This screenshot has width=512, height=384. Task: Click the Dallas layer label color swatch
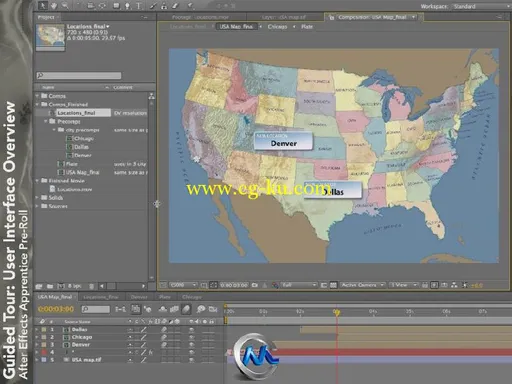[x=44, y=329]
